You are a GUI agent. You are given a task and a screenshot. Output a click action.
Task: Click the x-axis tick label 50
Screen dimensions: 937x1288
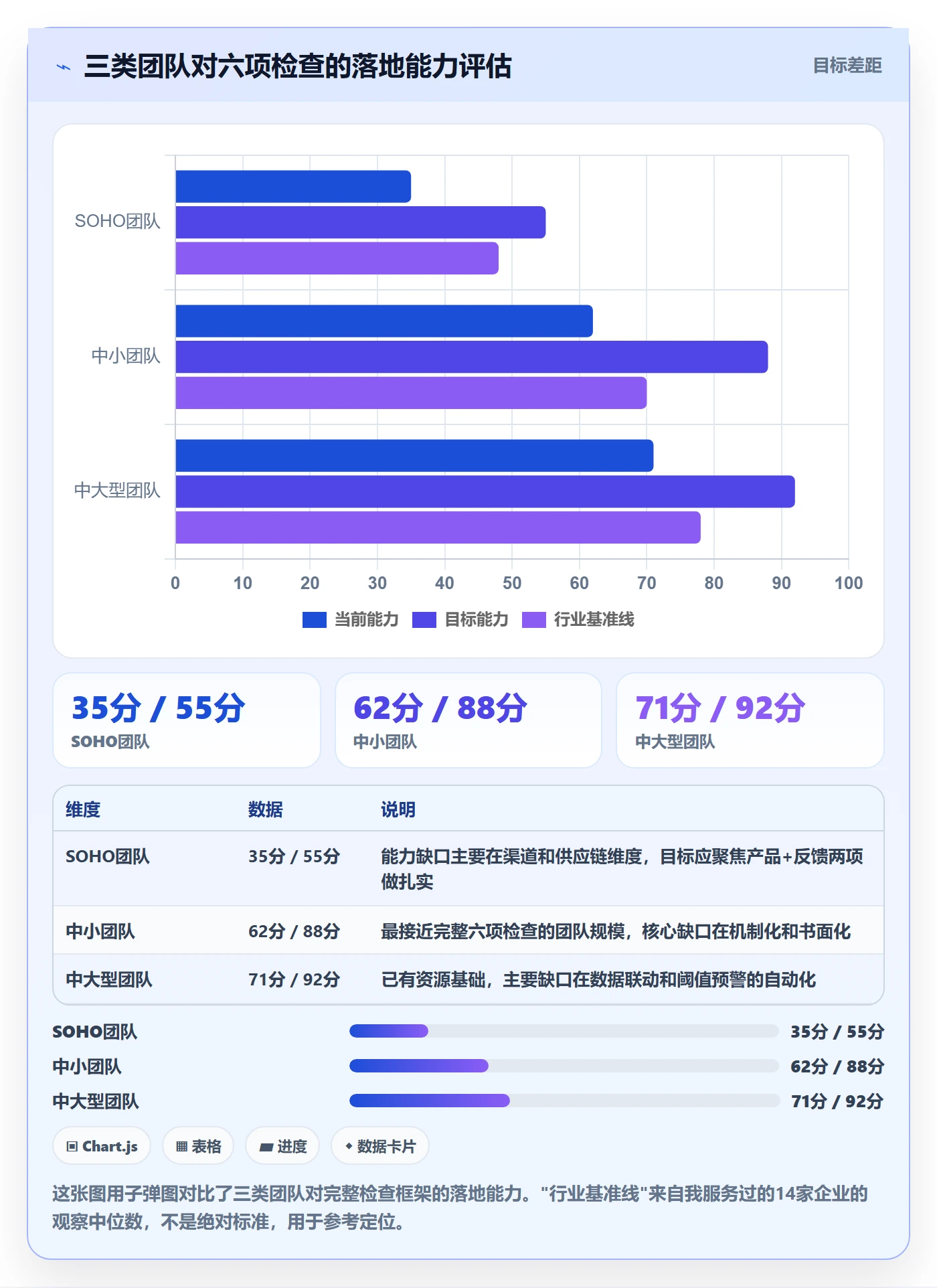tap(512, 583)
